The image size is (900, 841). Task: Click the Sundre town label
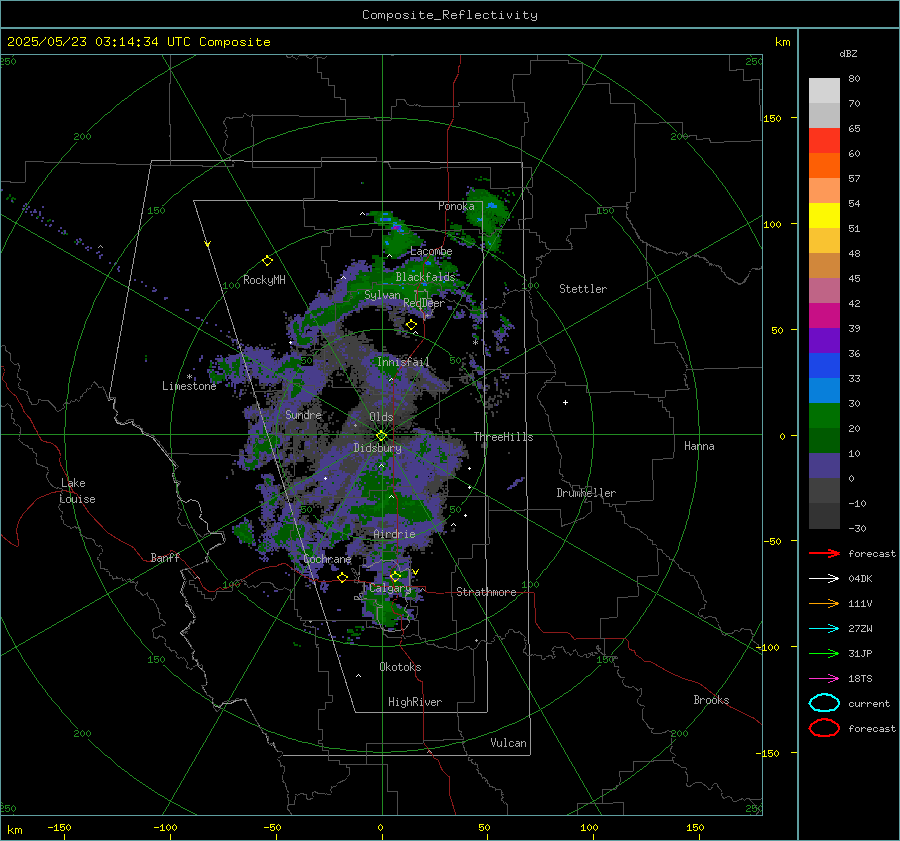click(304, 414)
